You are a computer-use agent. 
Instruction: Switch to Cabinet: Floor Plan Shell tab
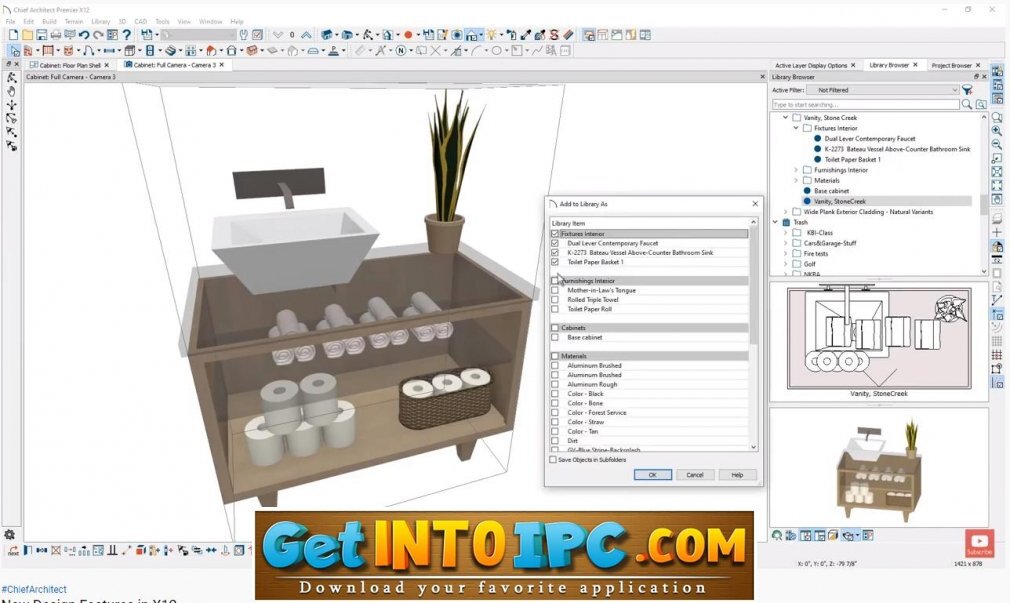(70, 65)
